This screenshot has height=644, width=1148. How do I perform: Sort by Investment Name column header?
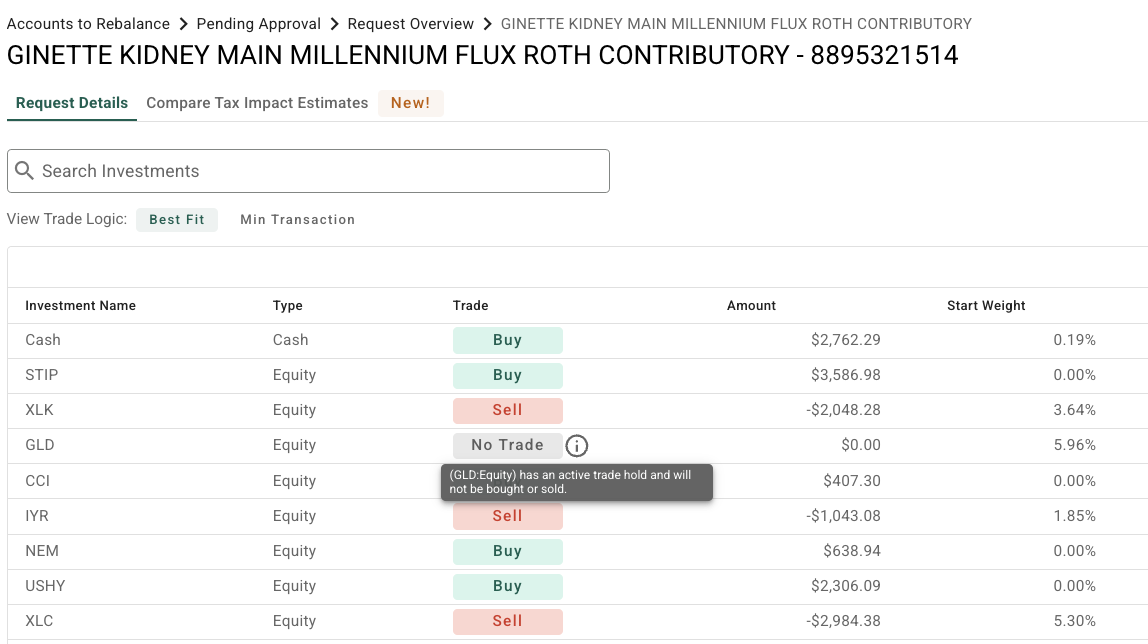click(80, 306)
